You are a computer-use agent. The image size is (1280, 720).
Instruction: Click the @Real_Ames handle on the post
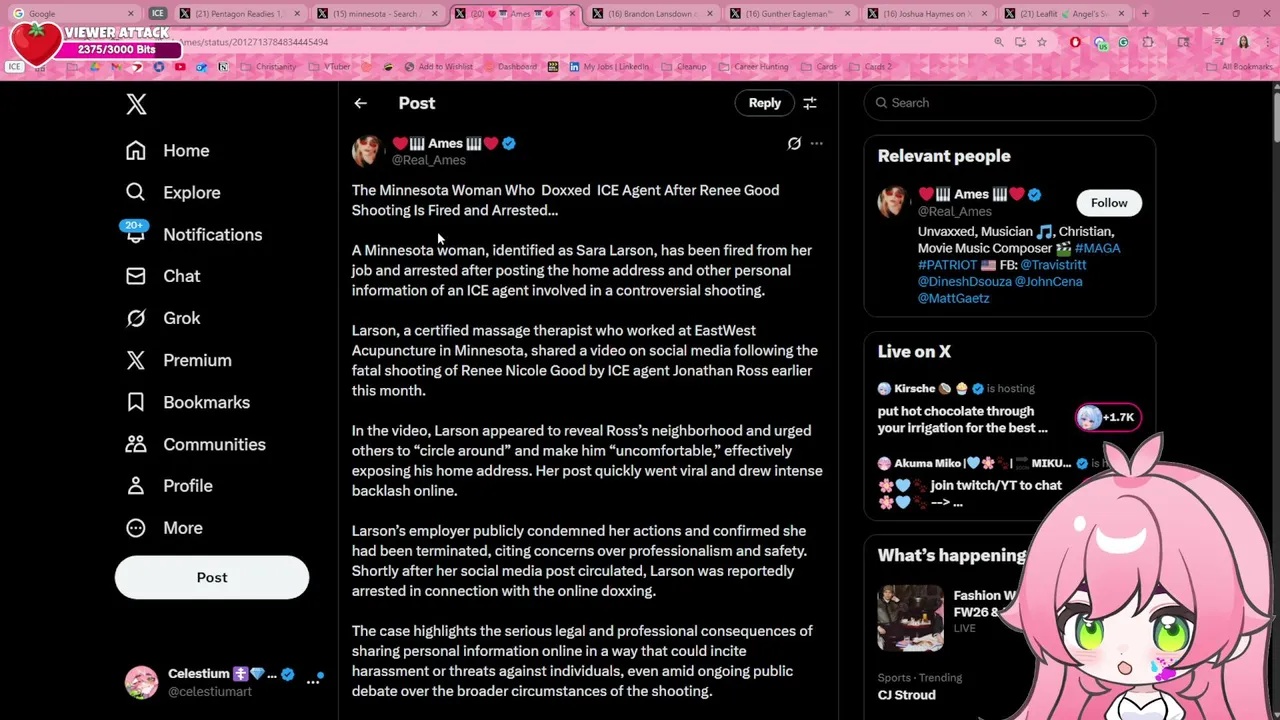point(428,160)
